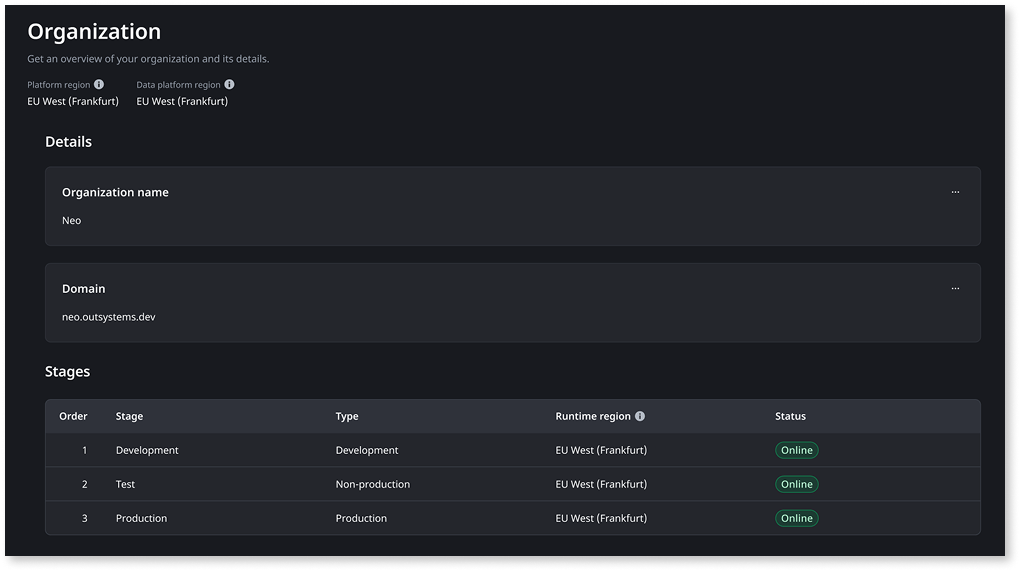Click the Runtime region column header

[593, 416]
